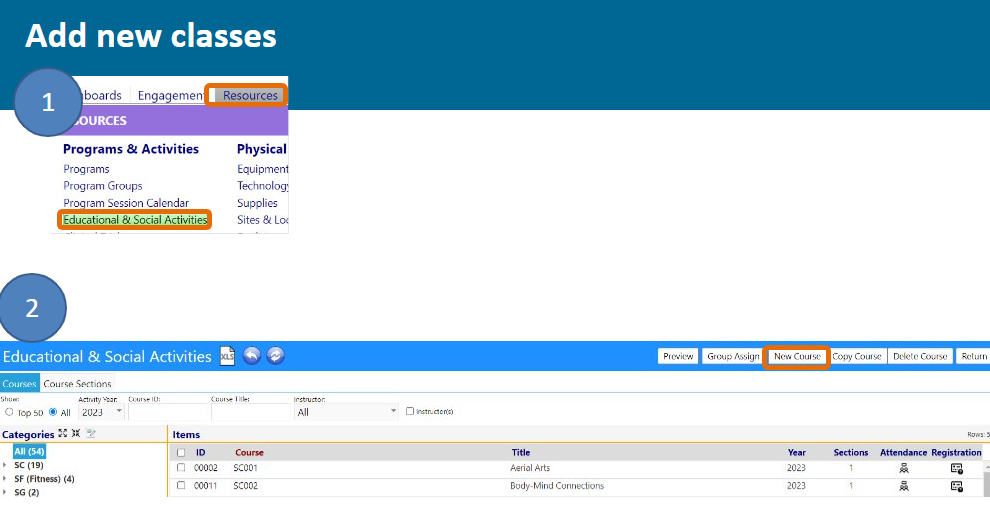Open Educational & Social Activities link

pos(135,220)
